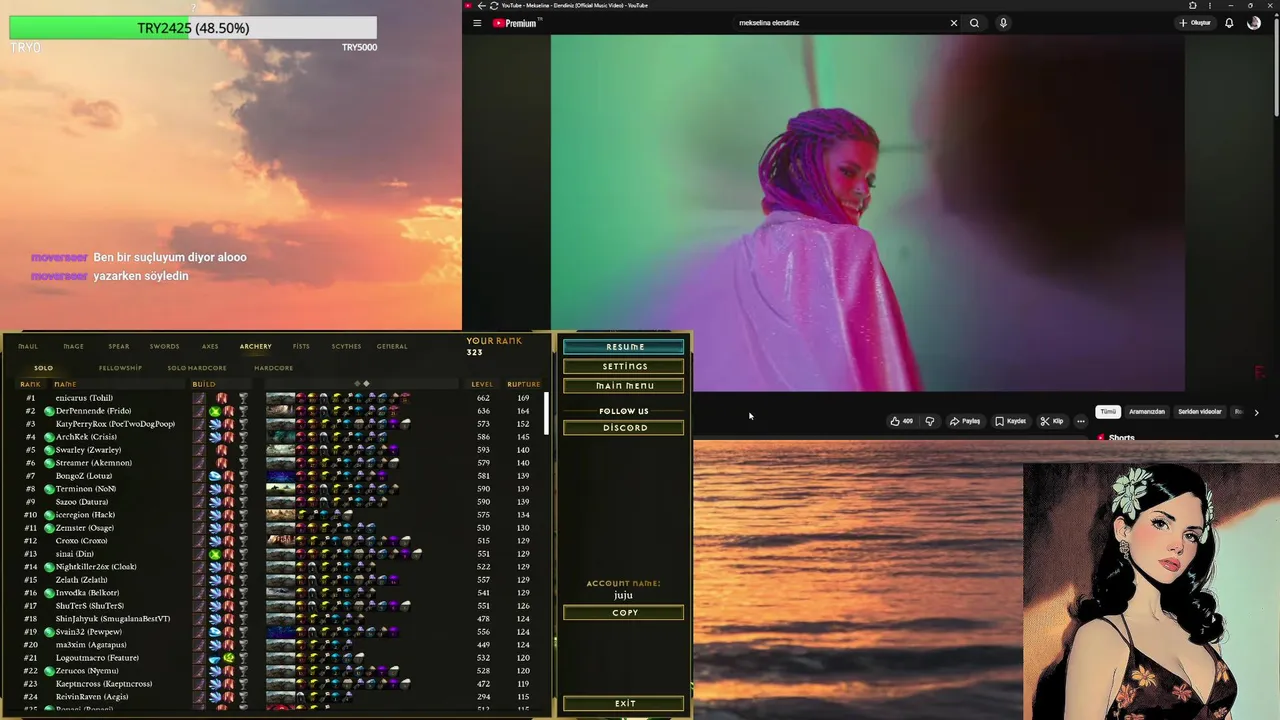
Task: Exit the game via Exit button
Action: pos(624,704)
